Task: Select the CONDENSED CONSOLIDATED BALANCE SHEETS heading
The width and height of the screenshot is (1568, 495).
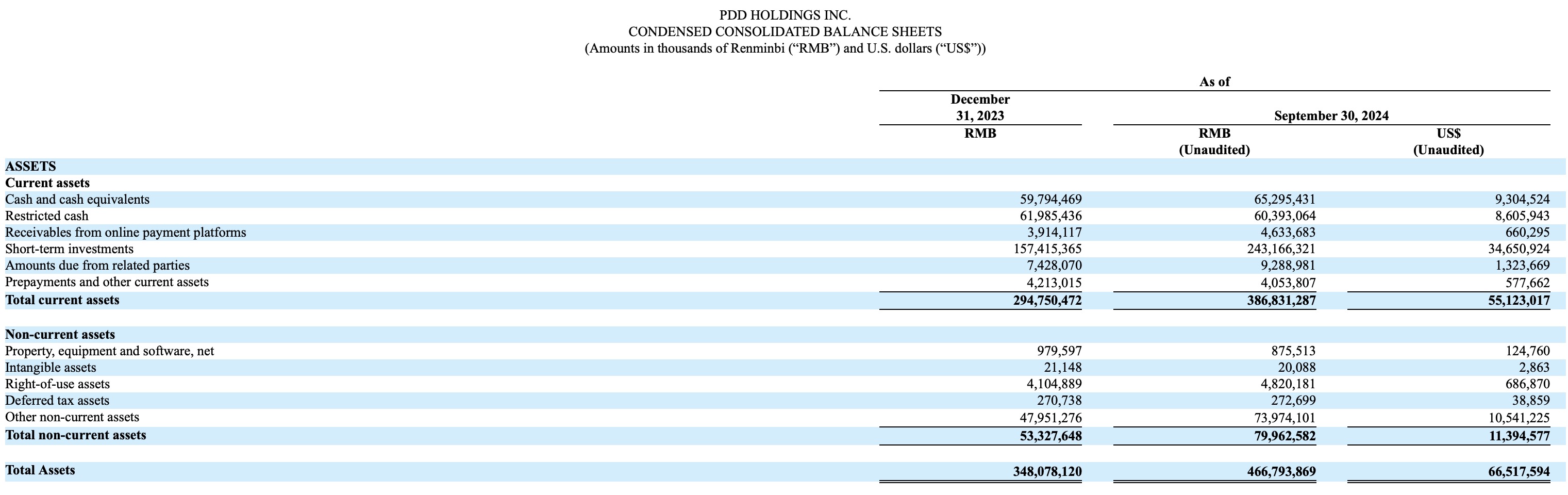Action: (x=785, y=31)
